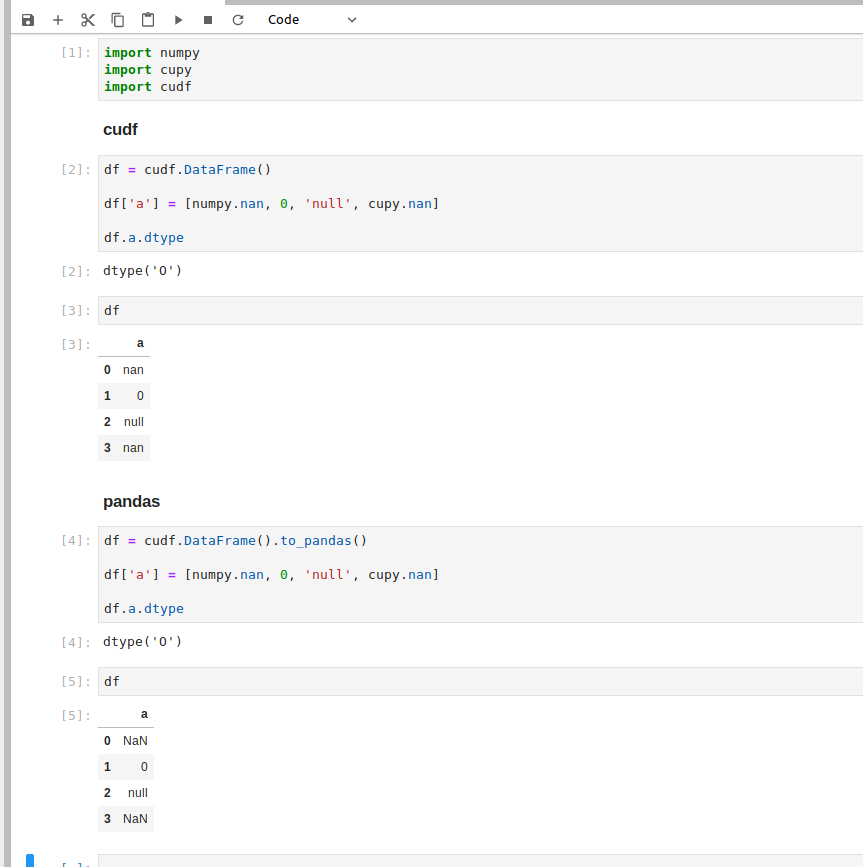Click the [1]: input prompt label

[76, 53]
